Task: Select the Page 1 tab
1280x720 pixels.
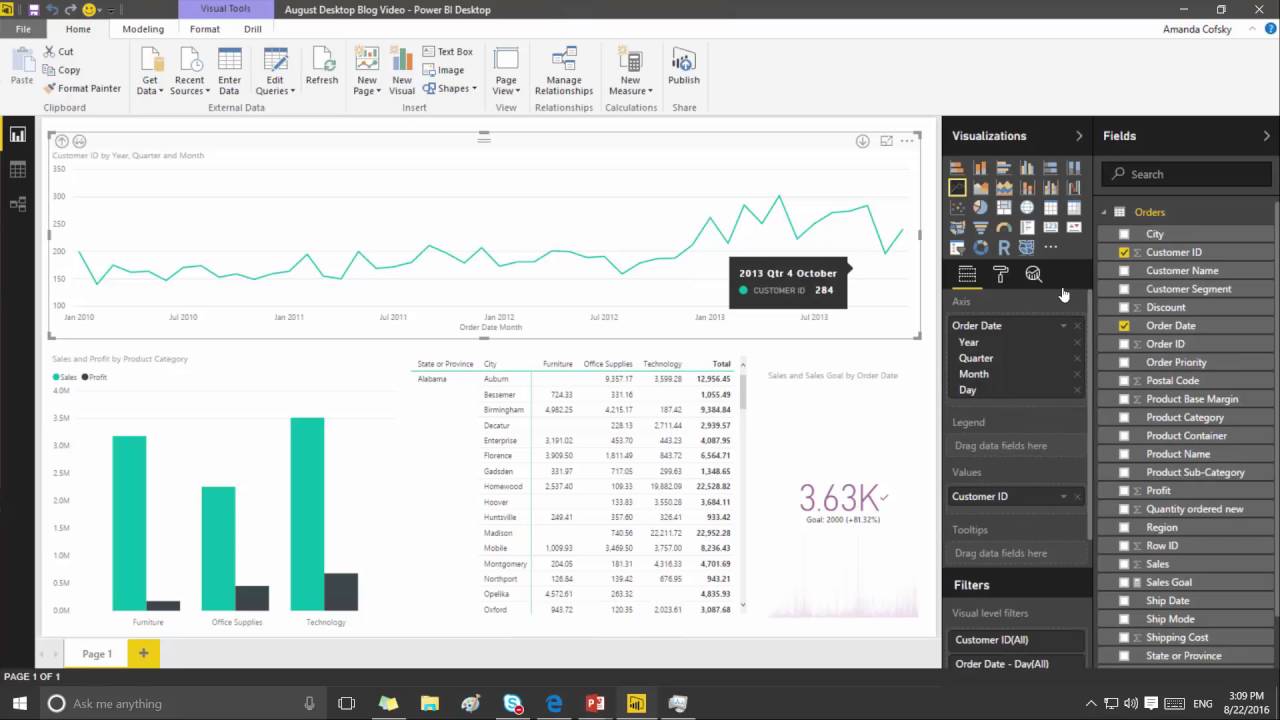Action: point(97,654)
